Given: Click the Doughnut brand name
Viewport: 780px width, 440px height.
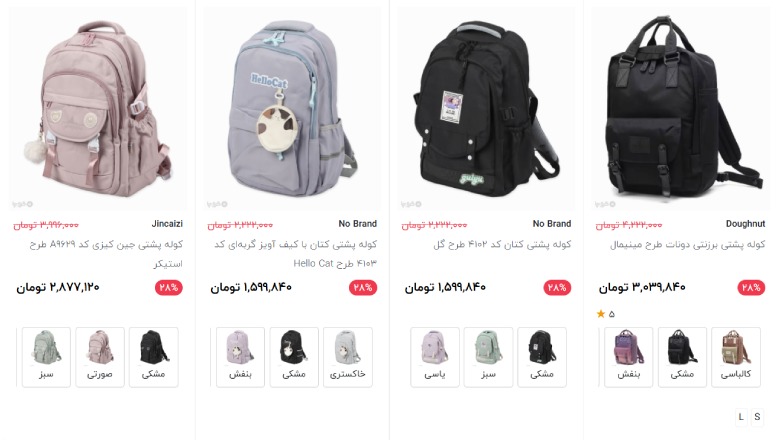Looking at the screenshot, I should pos(745,224).
